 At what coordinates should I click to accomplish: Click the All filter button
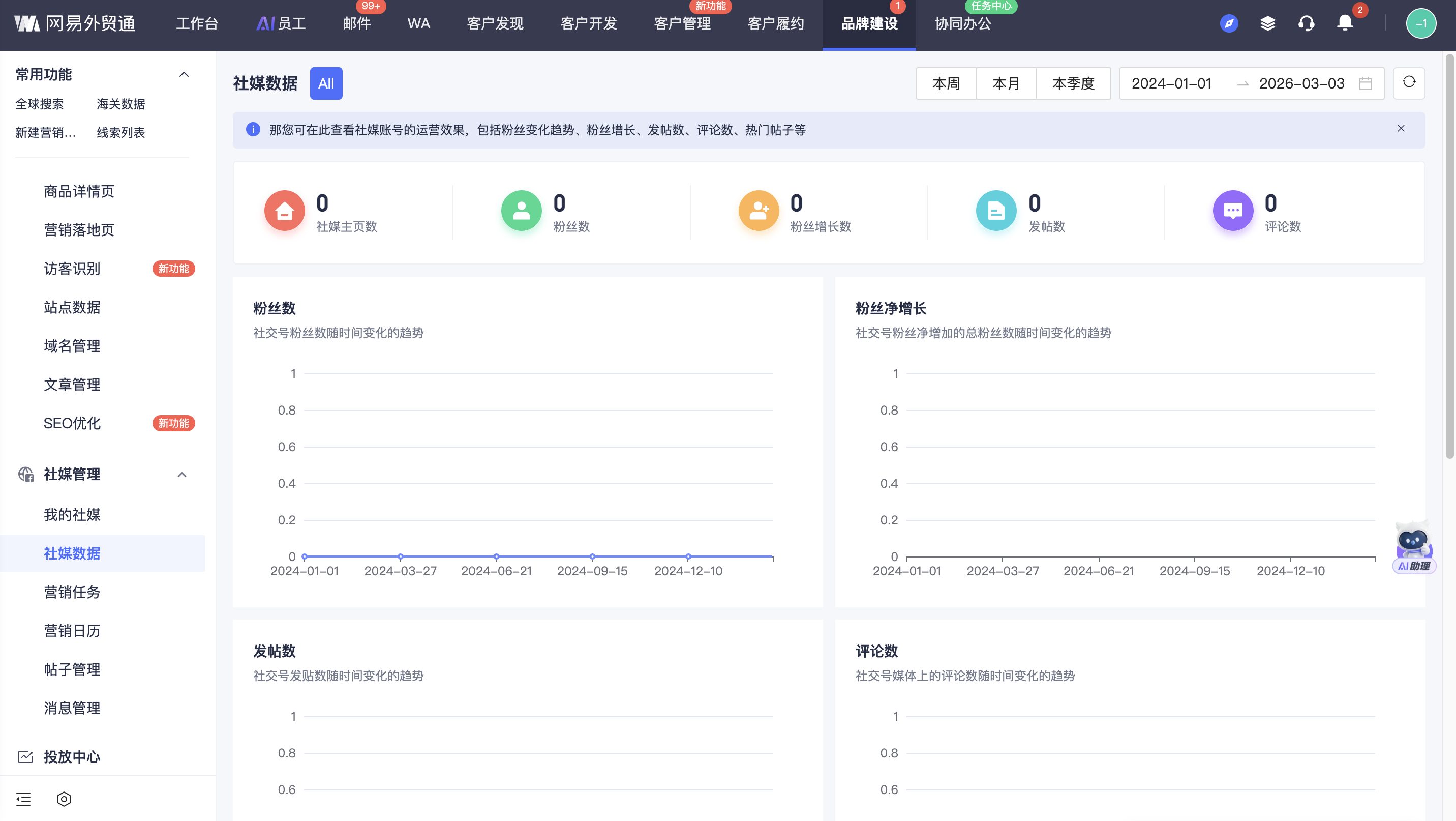(x=326, y=84)
